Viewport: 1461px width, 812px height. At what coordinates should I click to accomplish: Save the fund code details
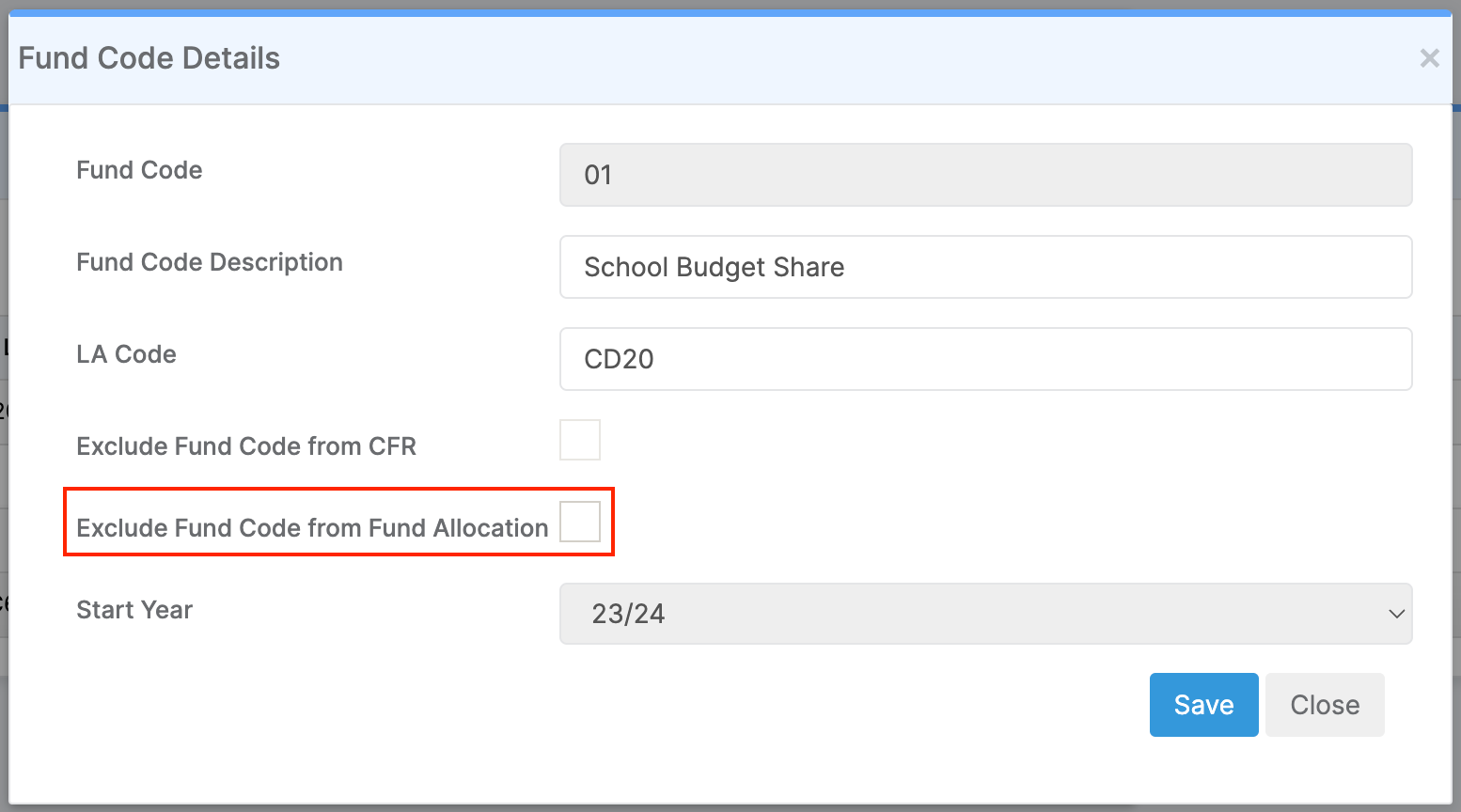coord(1203,704)
